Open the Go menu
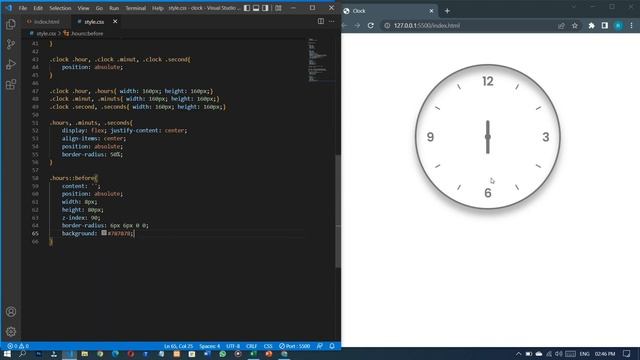 click(x=99, y=8)
